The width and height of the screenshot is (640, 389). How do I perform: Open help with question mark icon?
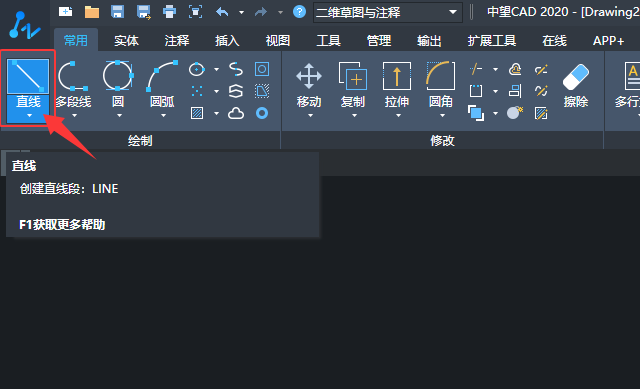299,12
